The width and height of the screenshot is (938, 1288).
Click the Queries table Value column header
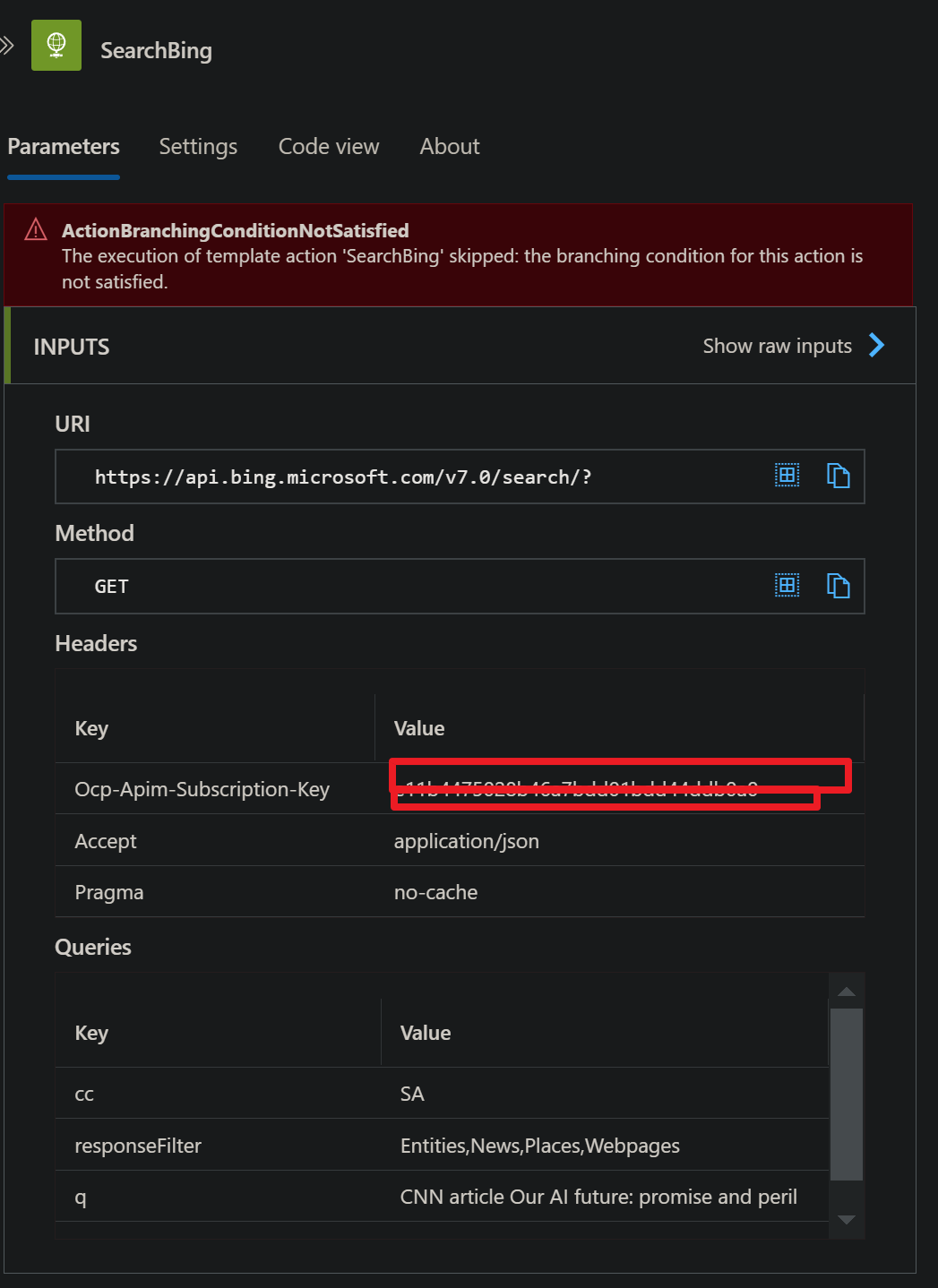tap(426, 1033)
